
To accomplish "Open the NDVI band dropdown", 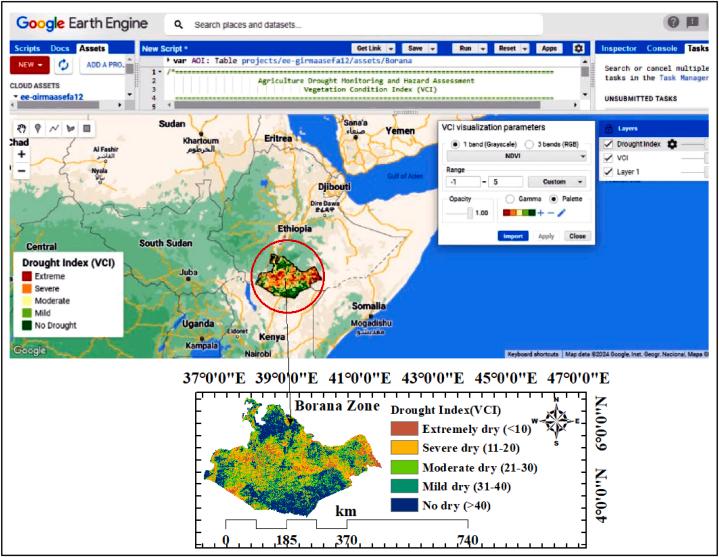I will coord(516,158).
